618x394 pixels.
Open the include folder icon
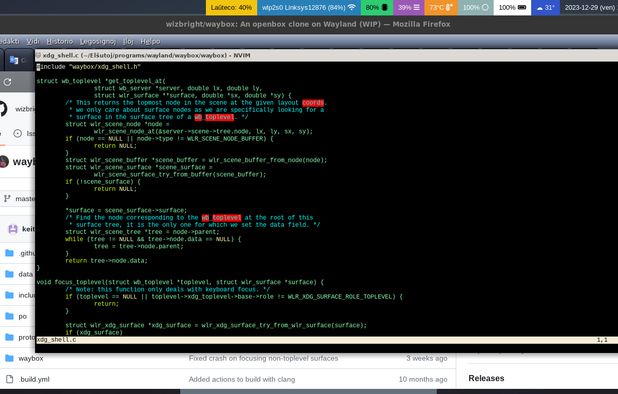(9, 295)
